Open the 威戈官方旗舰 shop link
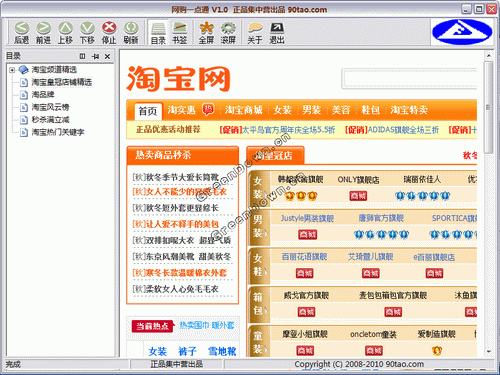This screenshot has height=375, width=500. [x=306, y=296]
